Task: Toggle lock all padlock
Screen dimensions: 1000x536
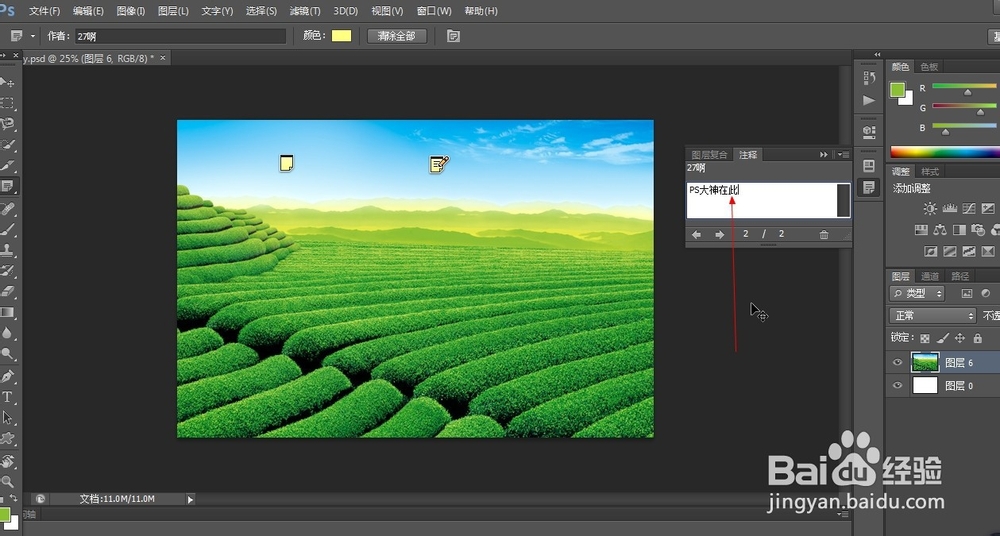Action: coord(978,338)
